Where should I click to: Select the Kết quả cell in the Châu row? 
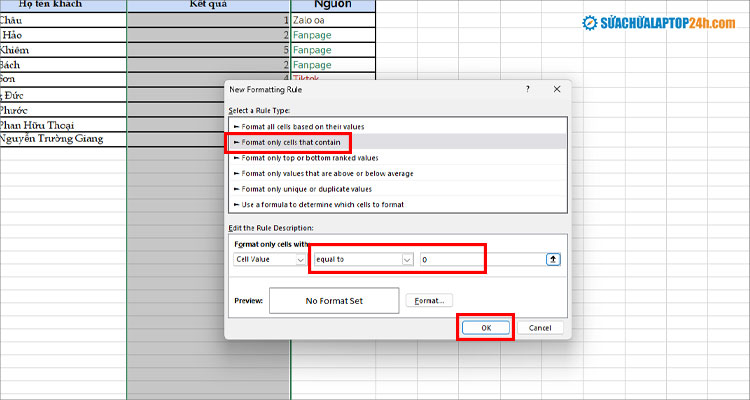[209, 20]
